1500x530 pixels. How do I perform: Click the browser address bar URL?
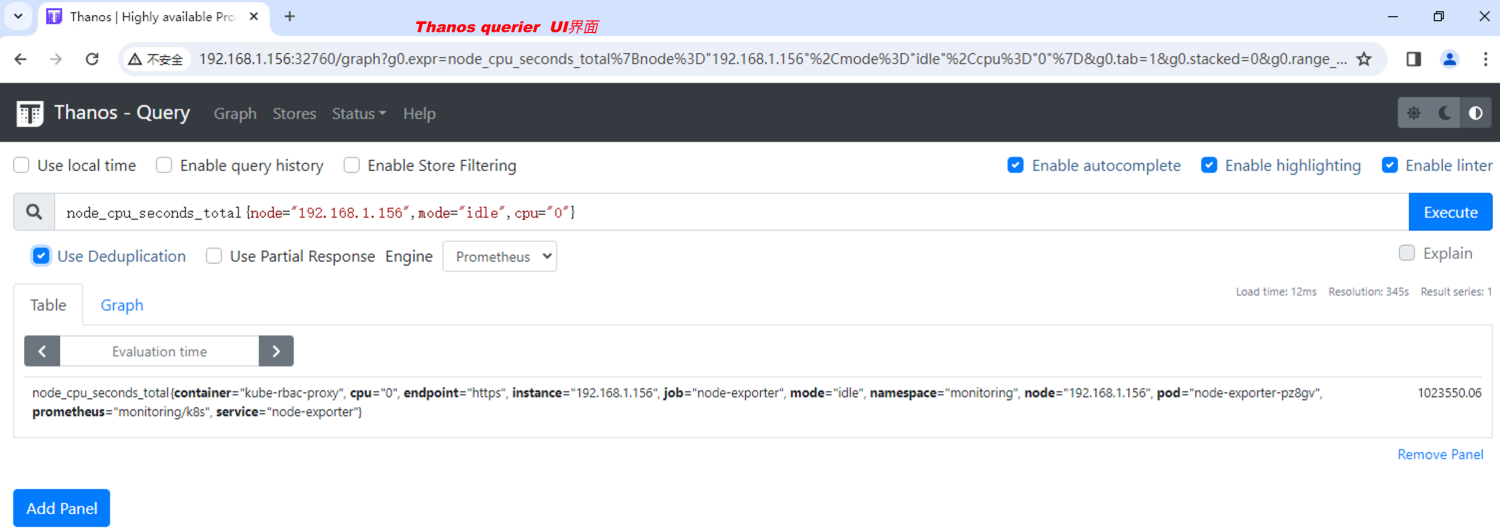tap(772, 59)
